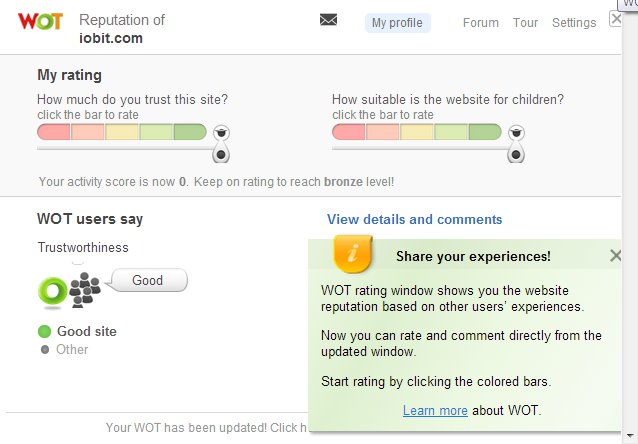The height and width of the screenshot is (444, 638).
Task: Click the face icon beside the trust rating bar
Action: coord(221,132)
